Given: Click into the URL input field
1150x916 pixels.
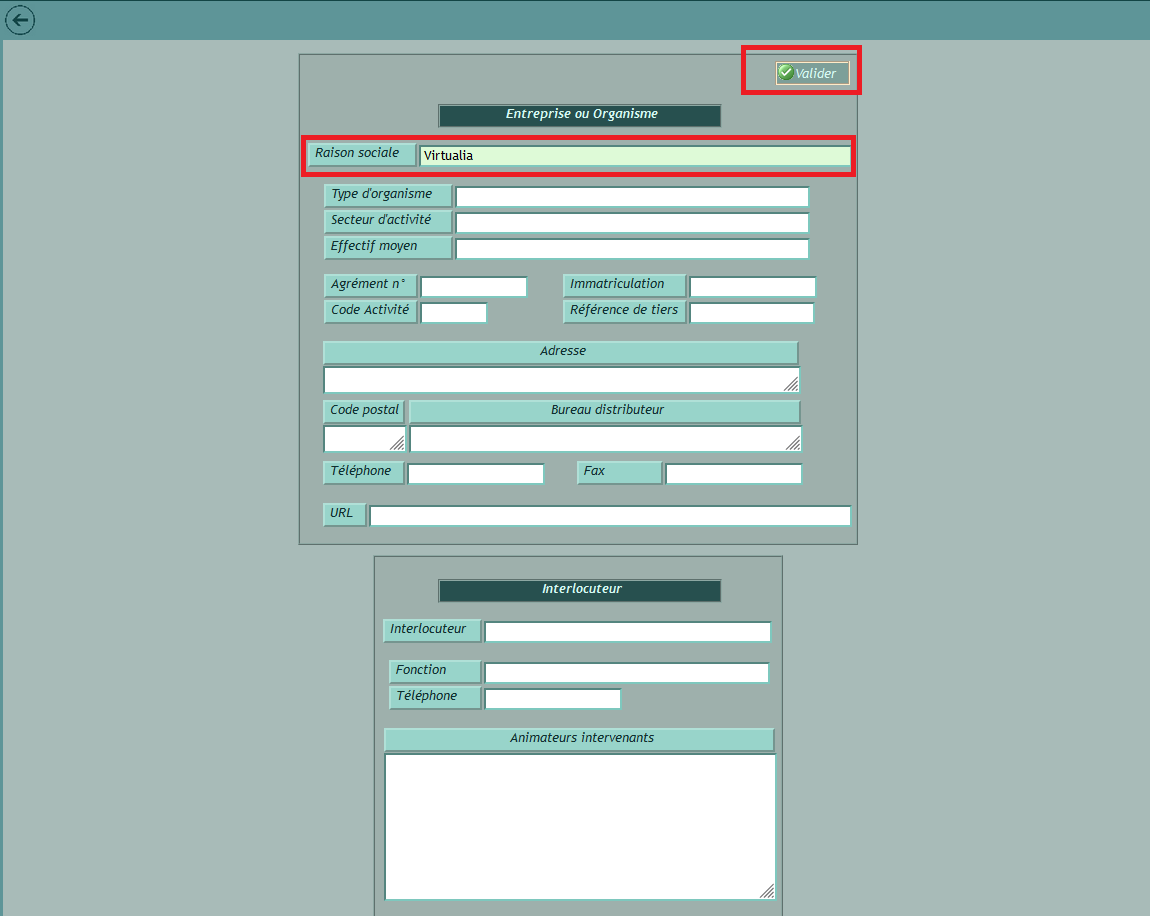Looking at the screenshot, I should click(609, 516).
